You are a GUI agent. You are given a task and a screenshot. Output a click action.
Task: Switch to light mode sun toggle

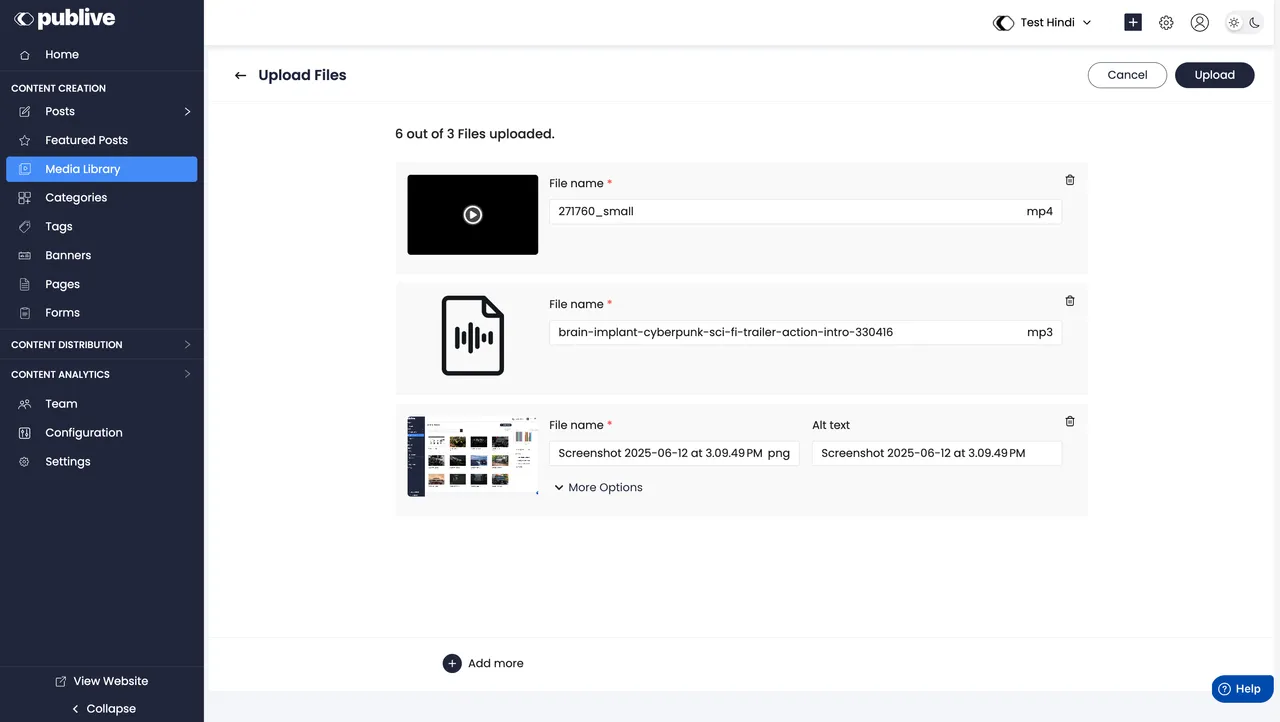1235,23
